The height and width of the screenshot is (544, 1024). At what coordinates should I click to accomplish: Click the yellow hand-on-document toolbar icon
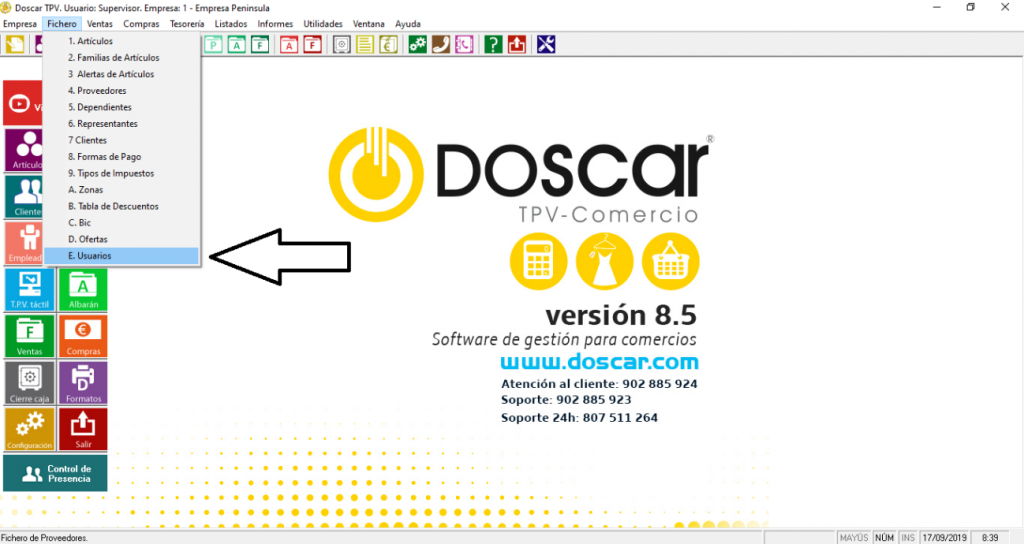(15, 44)
